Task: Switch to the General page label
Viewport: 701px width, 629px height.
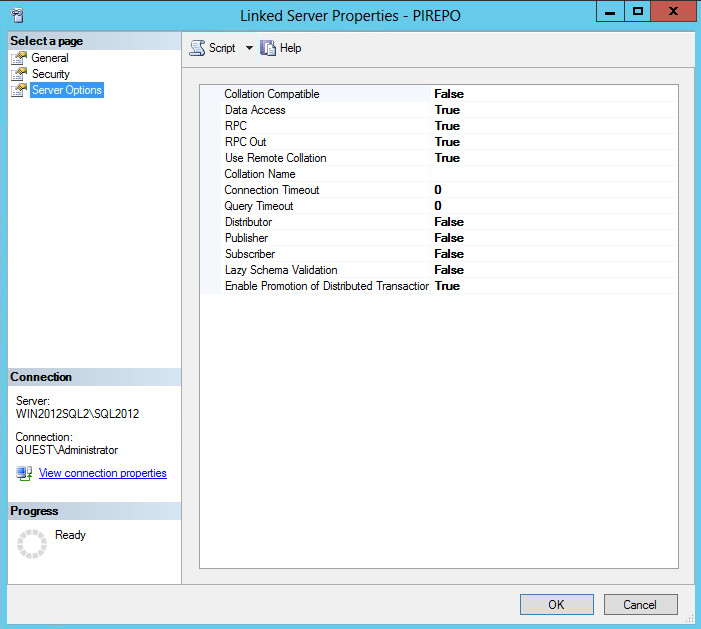Action: 50,58
